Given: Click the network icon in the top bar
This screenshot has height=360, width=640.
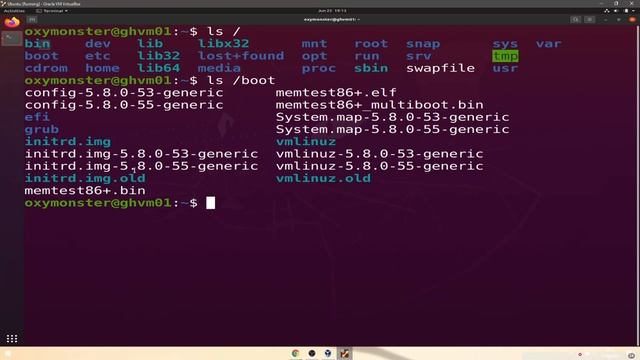Looking at the screenshot, I should click(607, 11).
